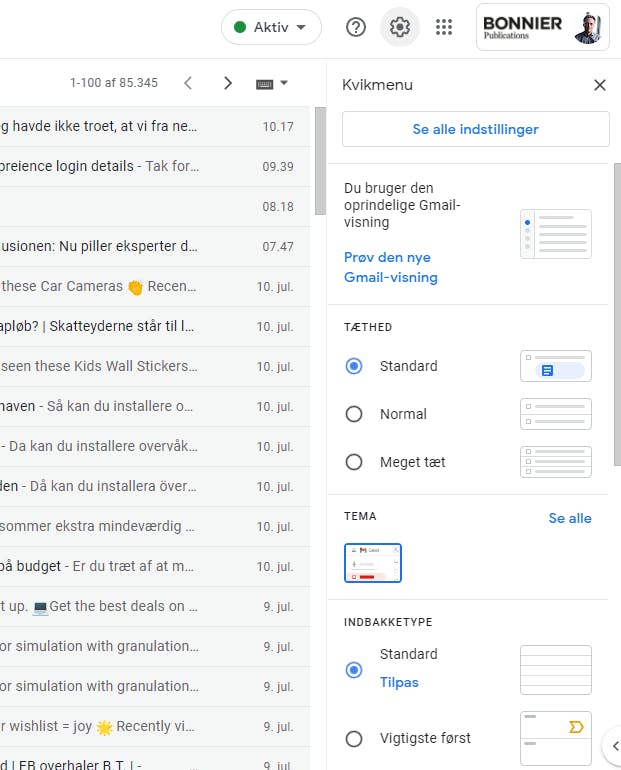
Task: Select the default theme thumbnail
Action: (373, 563)
